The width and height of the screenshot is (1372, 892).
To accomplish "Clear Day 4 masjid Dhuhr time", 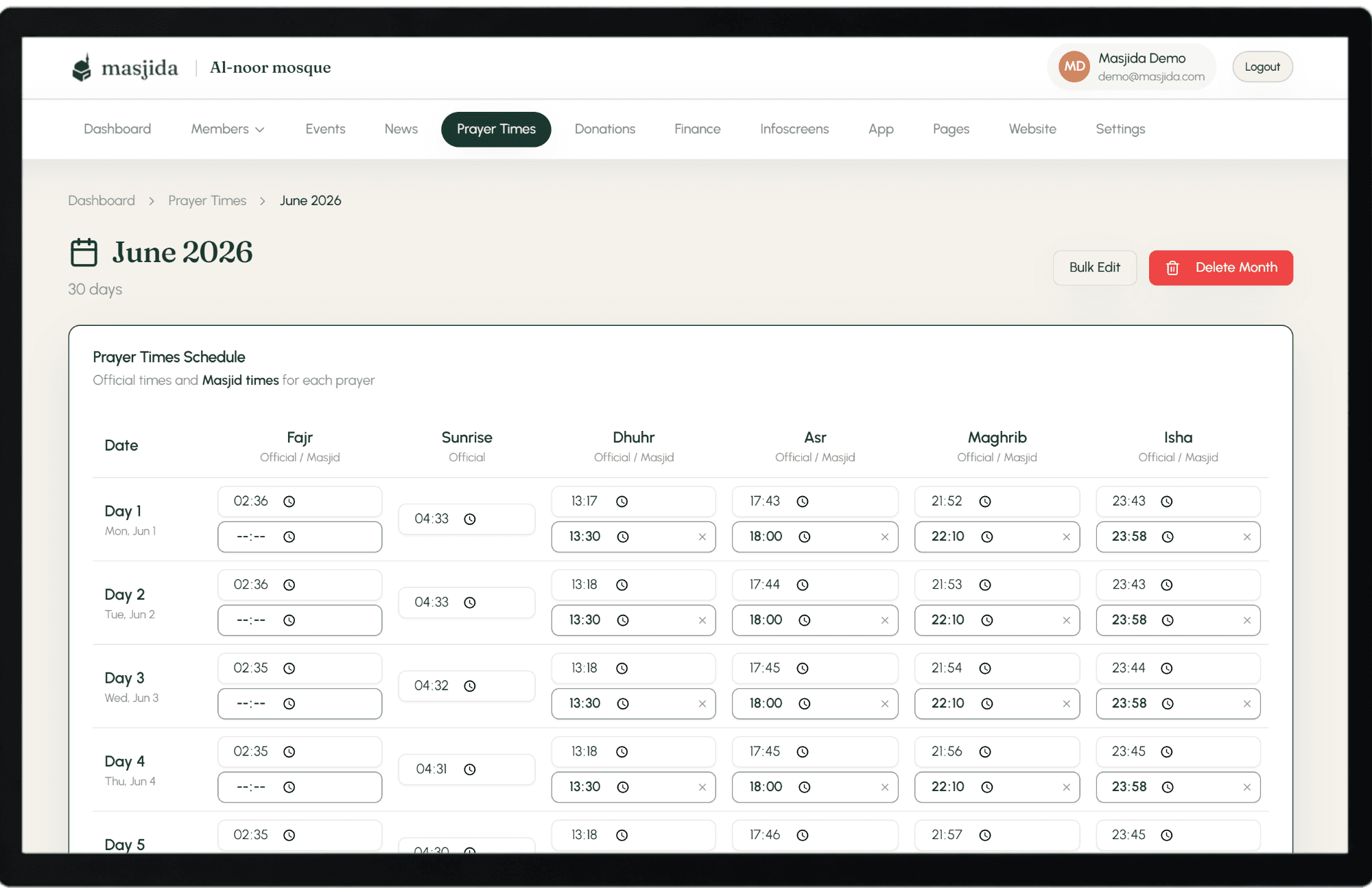I will [702, 788].
